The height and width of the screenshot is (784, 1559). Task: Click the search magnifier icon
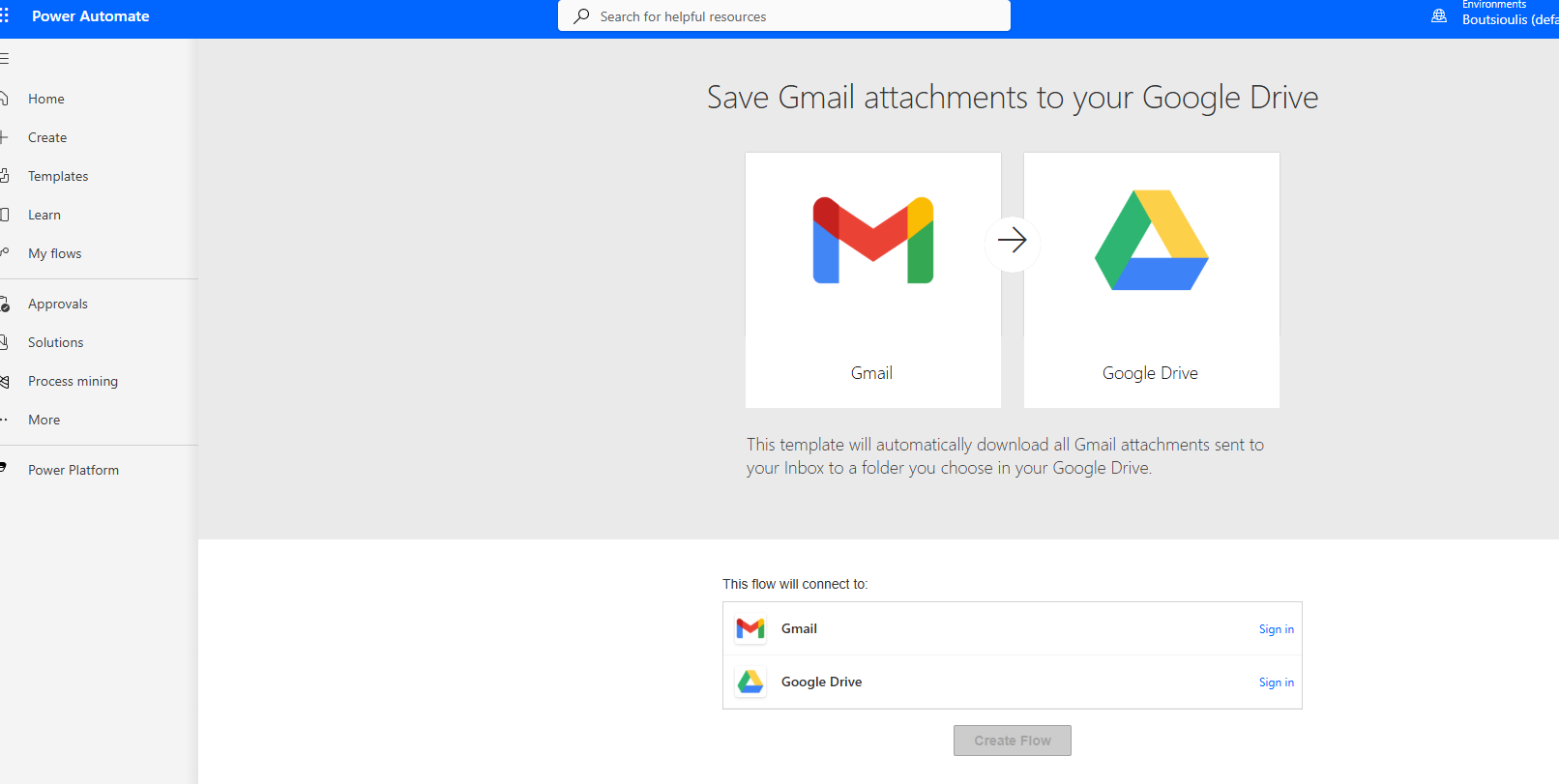581,16
